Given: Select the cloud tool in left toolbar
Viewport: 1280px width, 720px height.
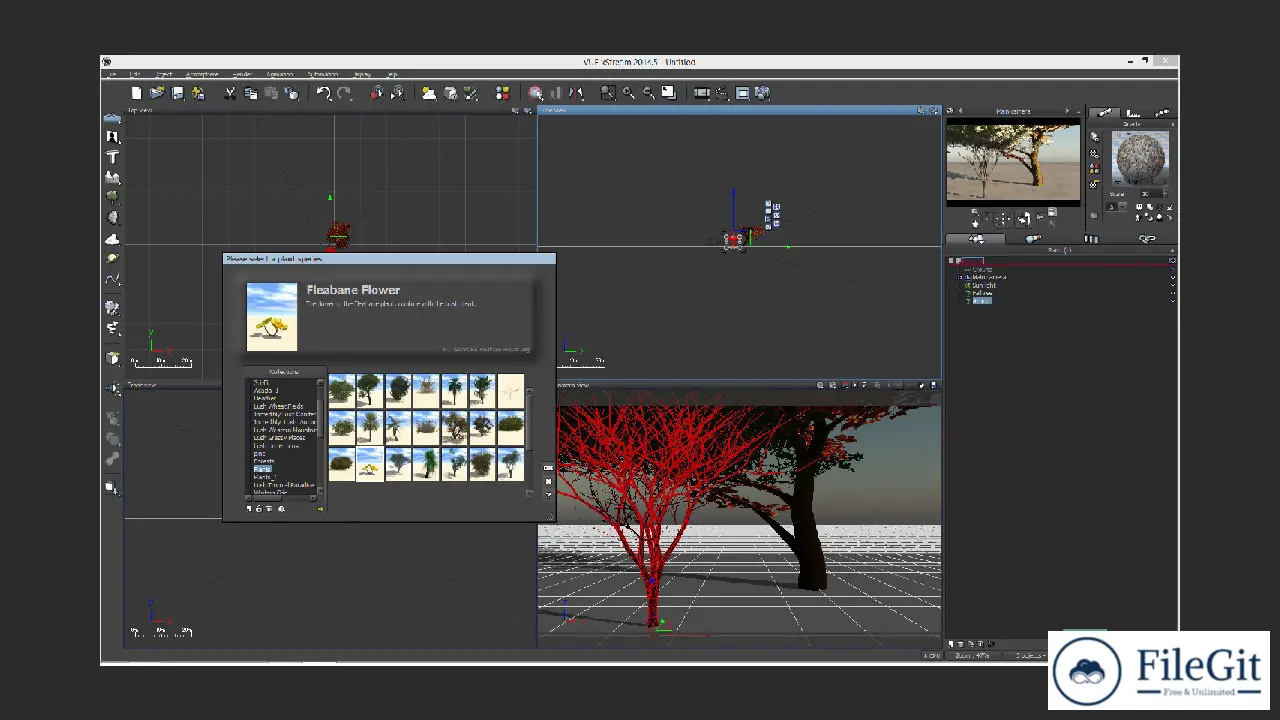Looking at the screenshot, I should pyautogui.click(x=112, y=238).
